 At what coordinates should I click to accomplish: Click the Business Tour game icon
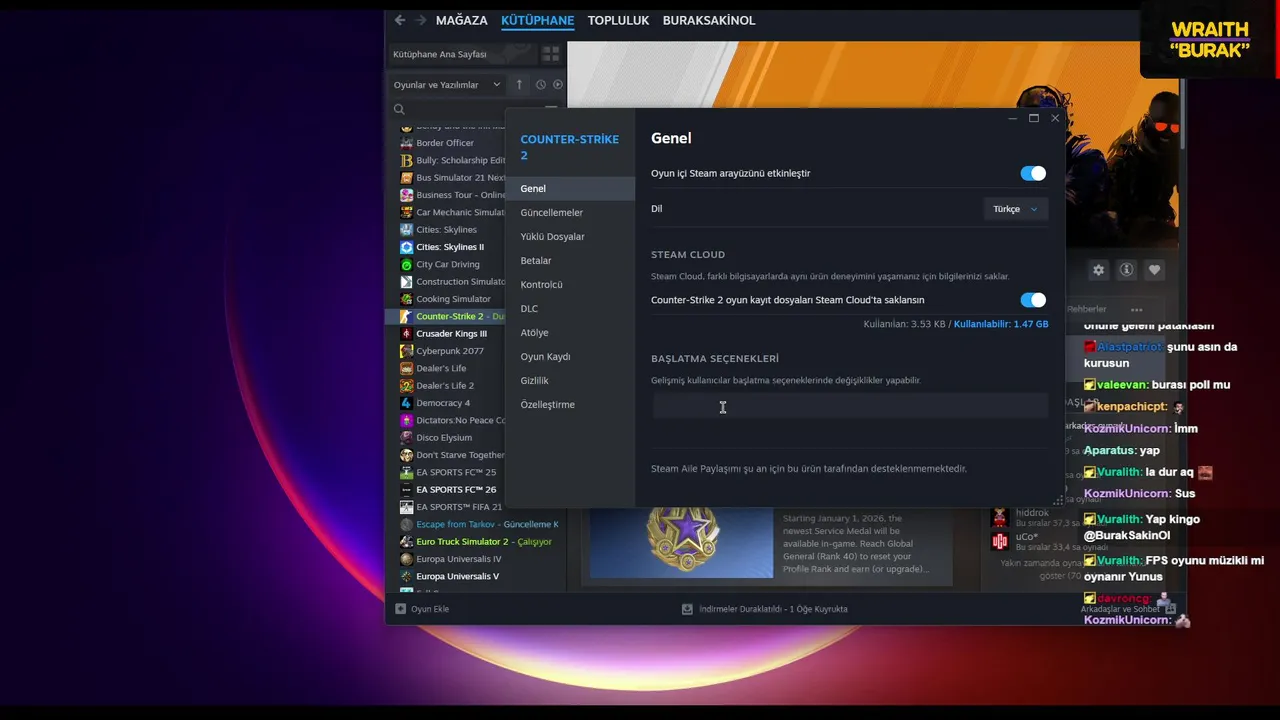click(406, 195)
